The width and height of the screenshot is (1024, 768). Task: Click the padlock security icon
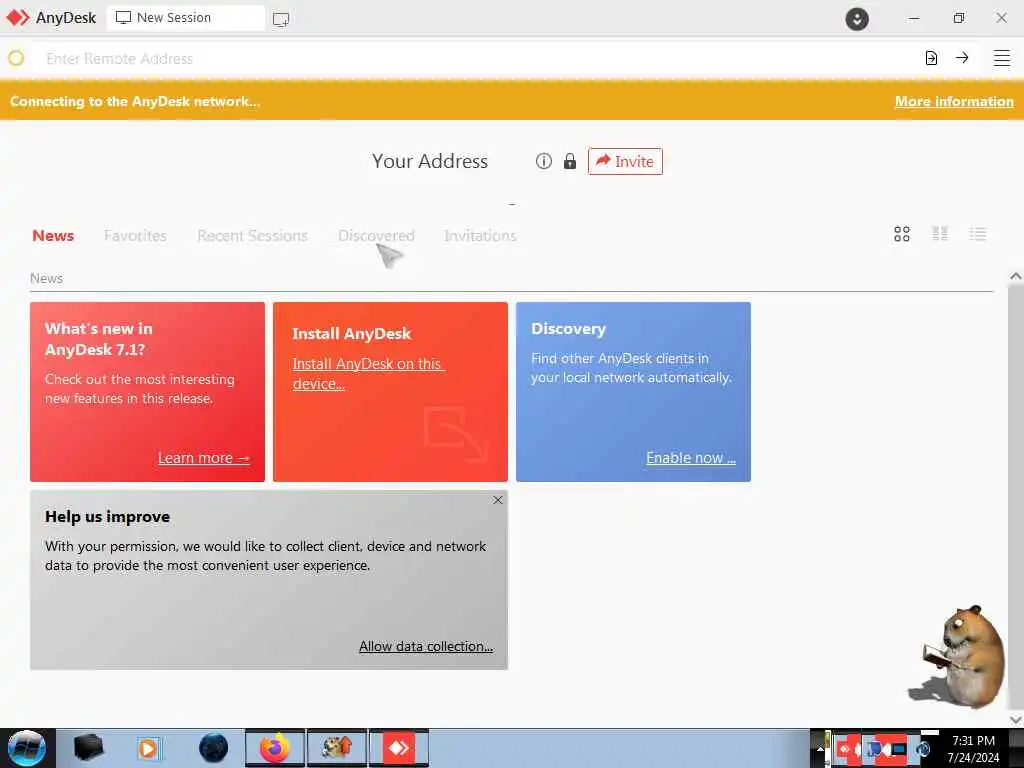tap(569, 161)
